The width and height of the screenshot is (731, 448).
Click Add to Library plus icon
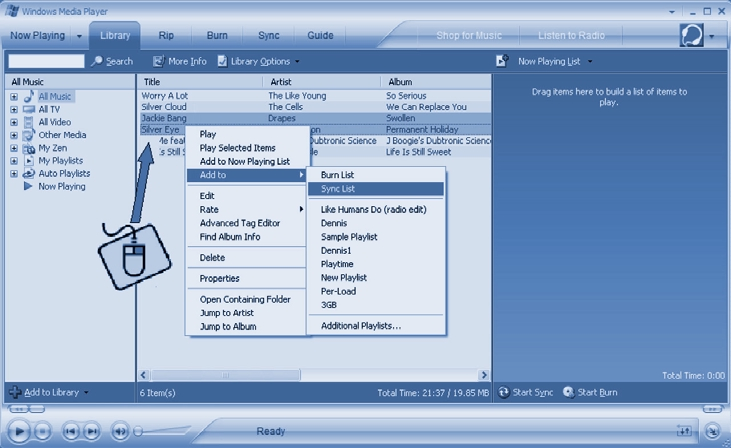point(15,392)
